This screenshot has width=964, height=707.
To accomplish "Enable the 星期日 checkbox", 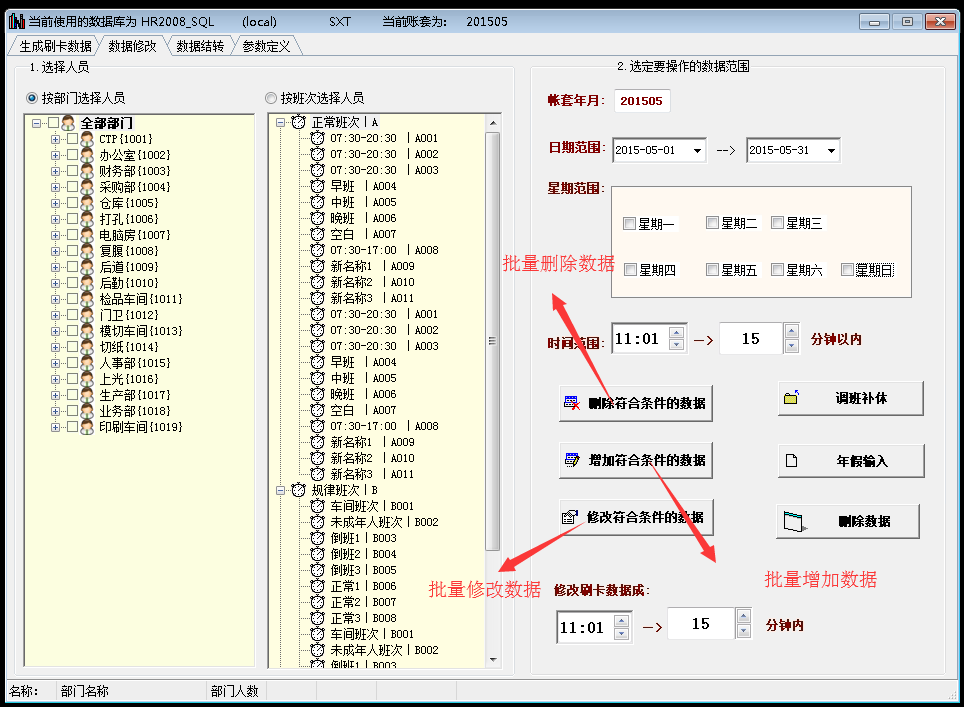I will click(x=847, y=269).
